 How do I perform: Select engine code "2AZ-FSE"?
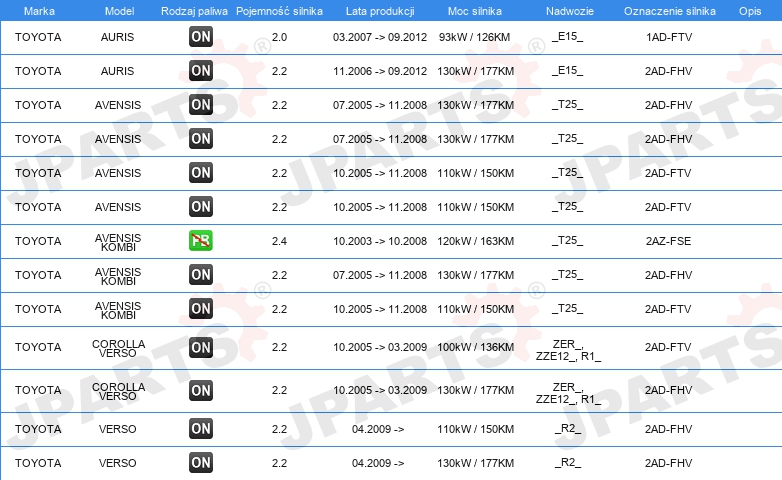668,241
